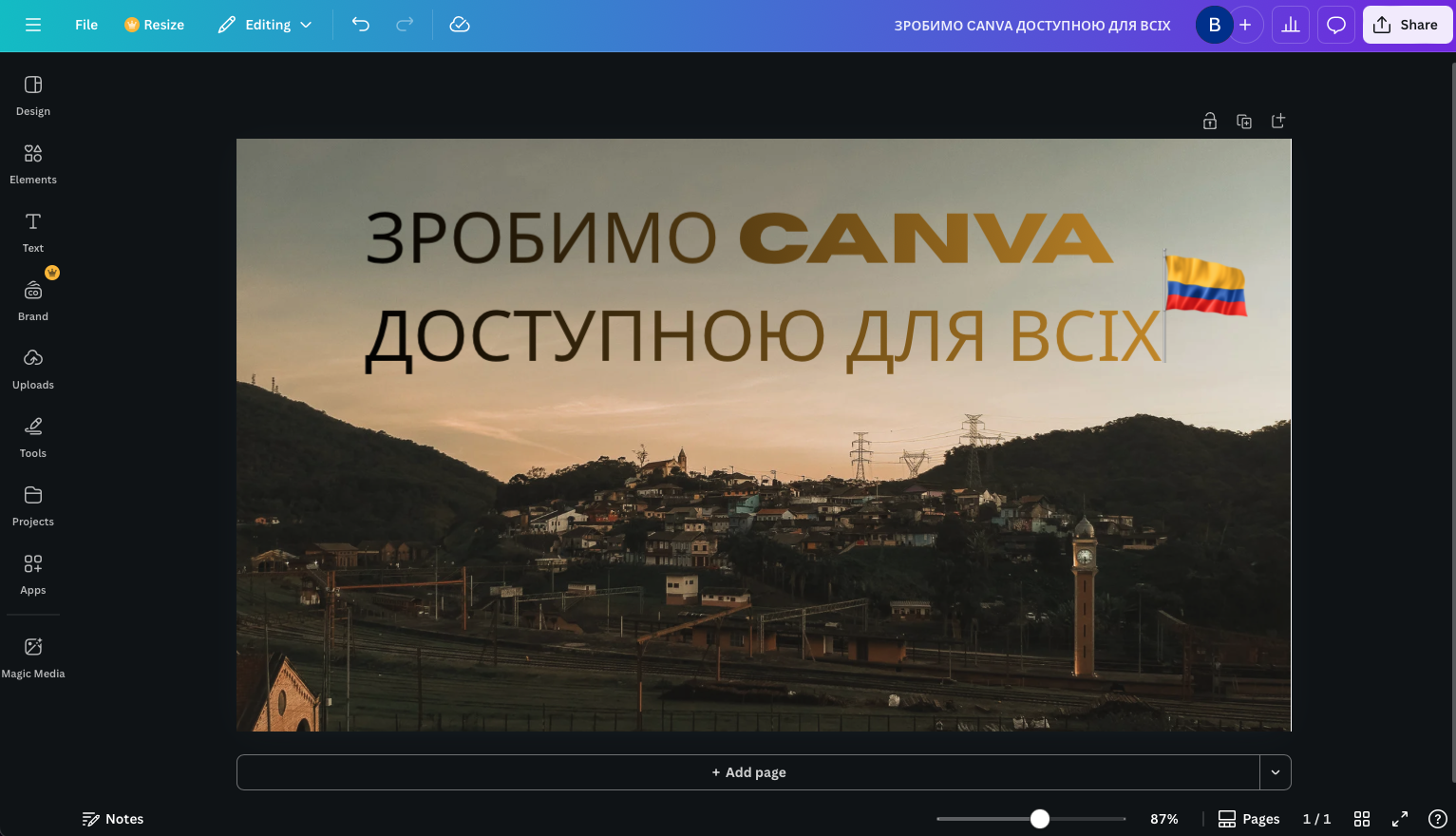Open the Notes panel
This screenshot has width=1456, height=836.
113,819
